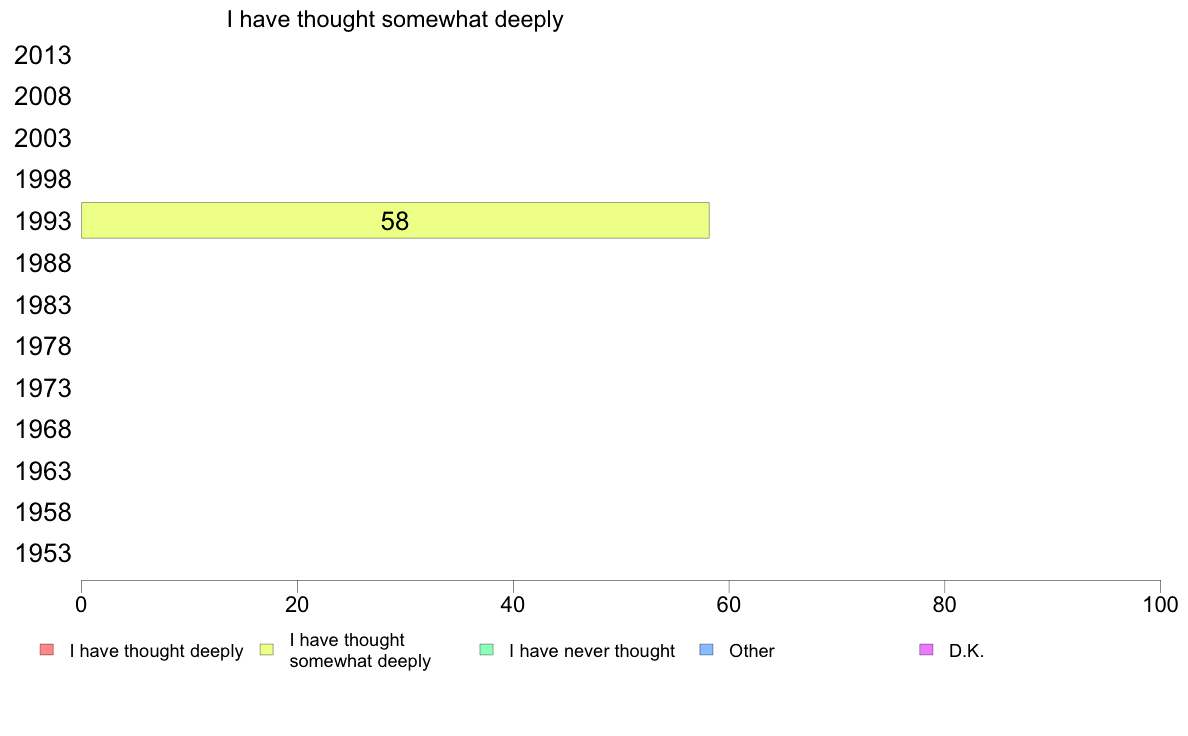The height and width of the screenshot is (736, 1188).
Task: Click the magenta 'D.K.' legend swatch
Action: click(x=926, y=650)
